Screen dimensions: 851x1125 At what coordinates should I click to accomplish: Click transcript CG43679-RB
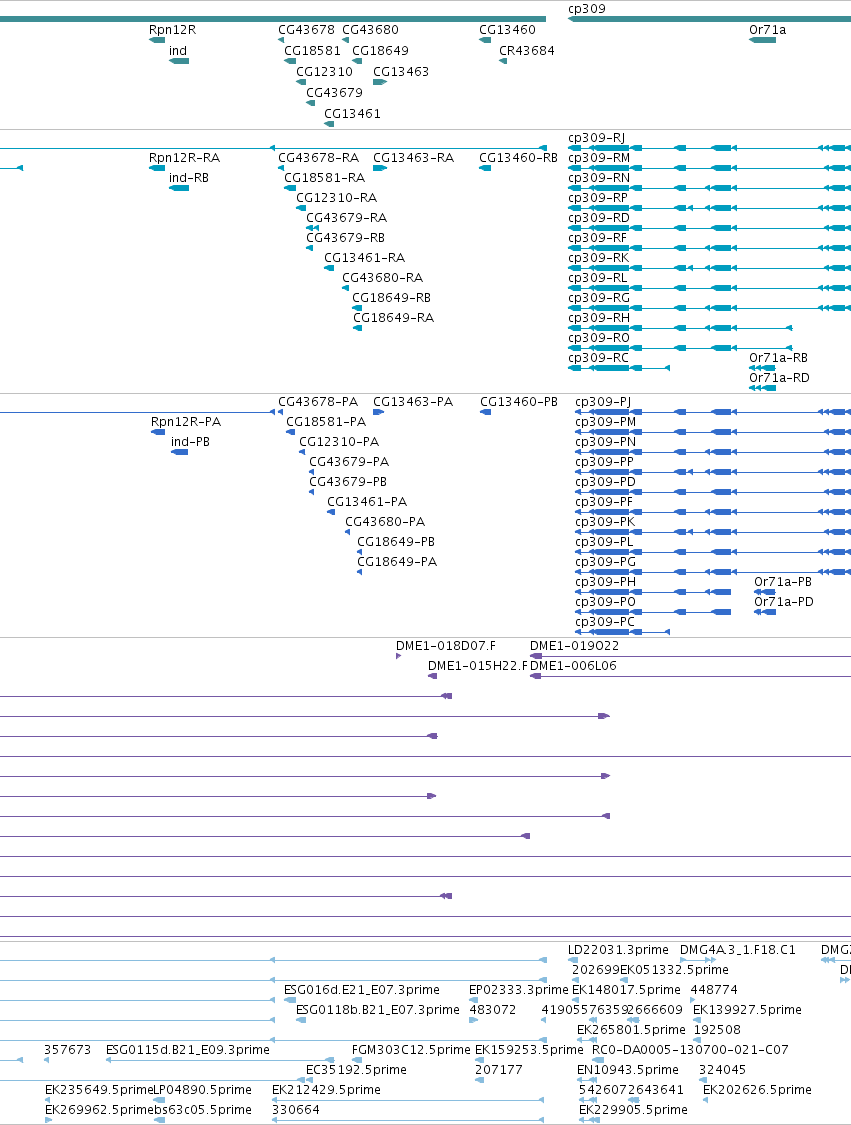click(x=345, y=237)
